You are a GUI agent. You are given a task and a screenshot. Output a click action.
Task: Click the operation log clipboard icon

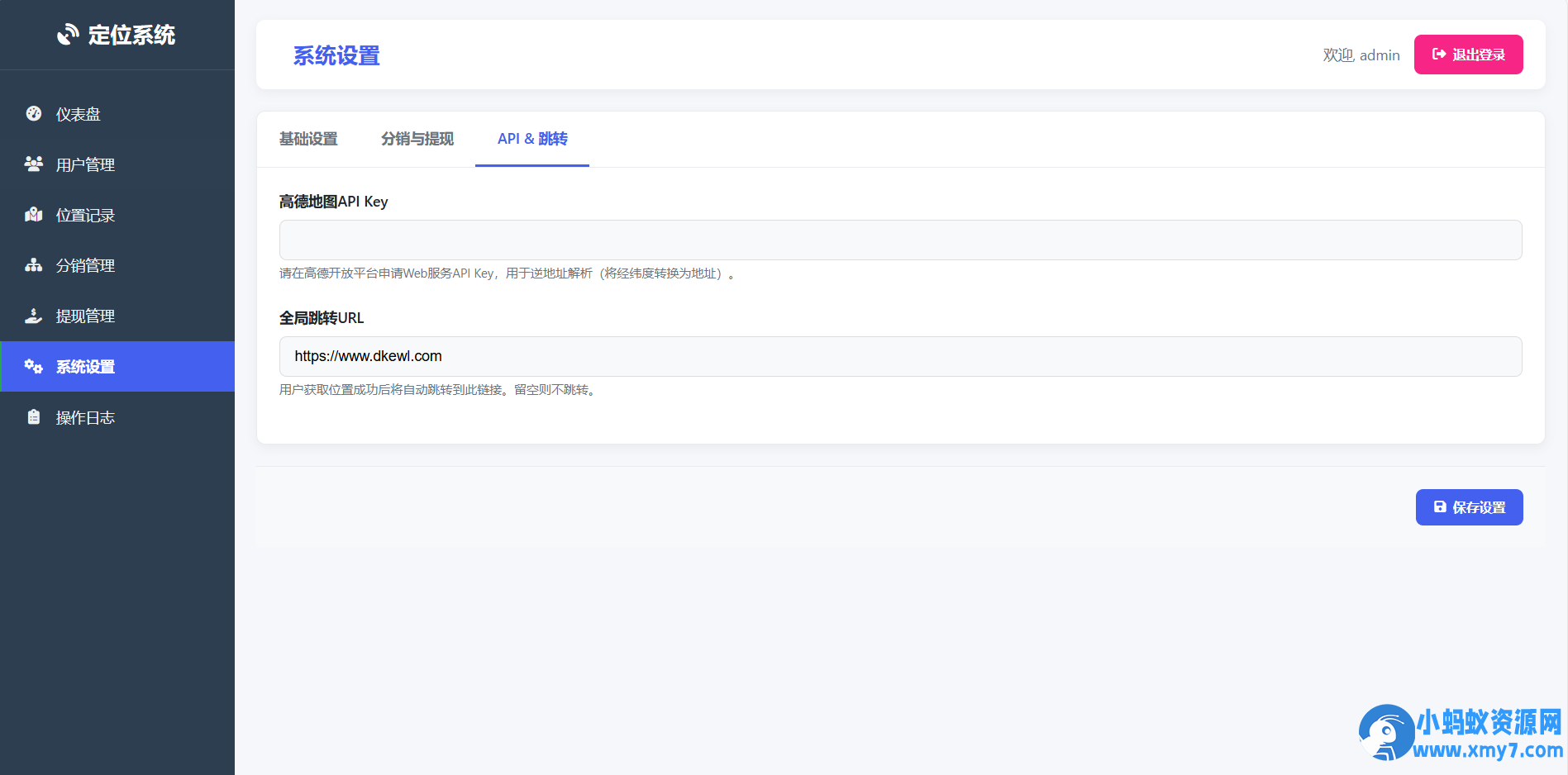pos(34,417)
